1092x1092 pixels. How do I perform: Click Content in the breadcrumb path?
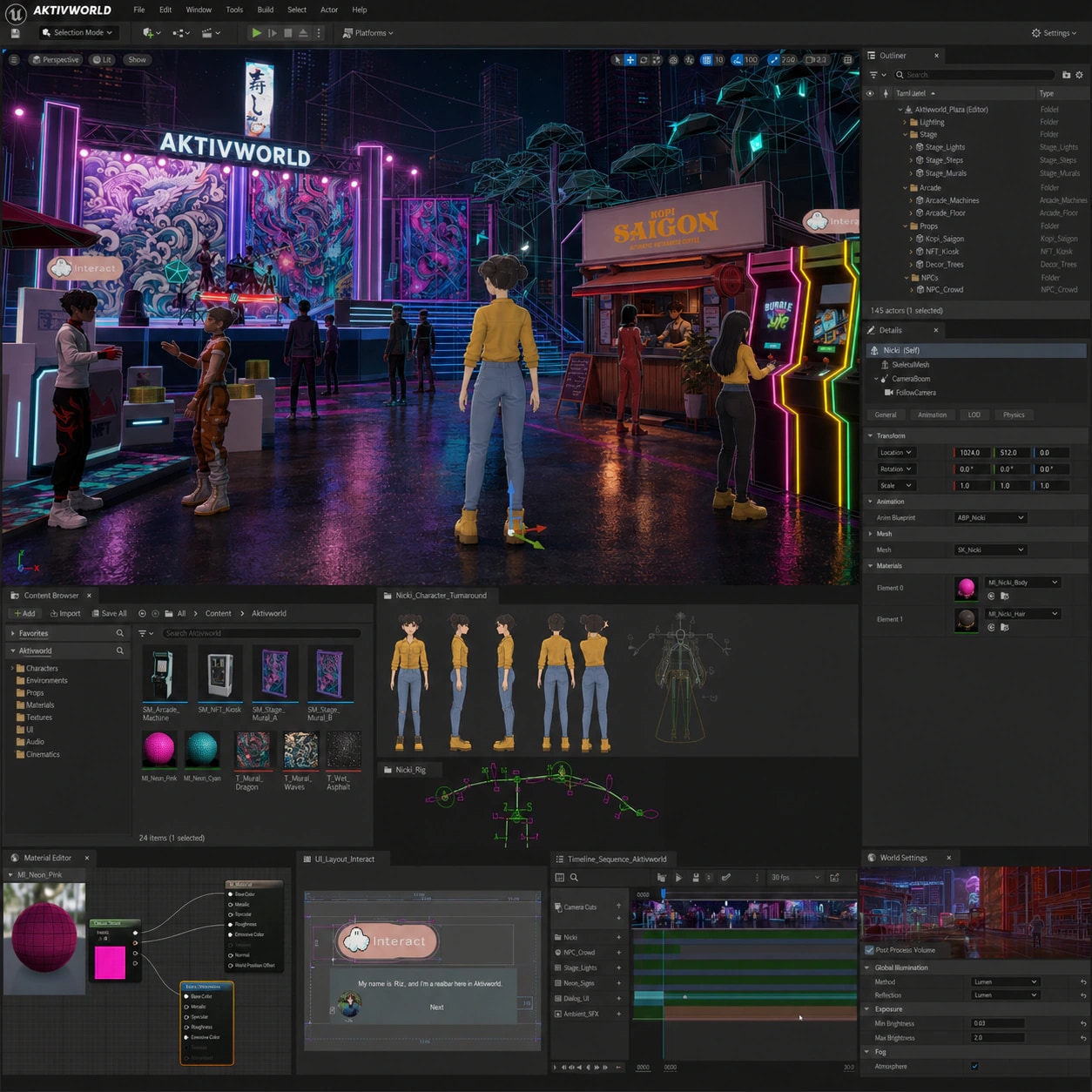[218, 614]
